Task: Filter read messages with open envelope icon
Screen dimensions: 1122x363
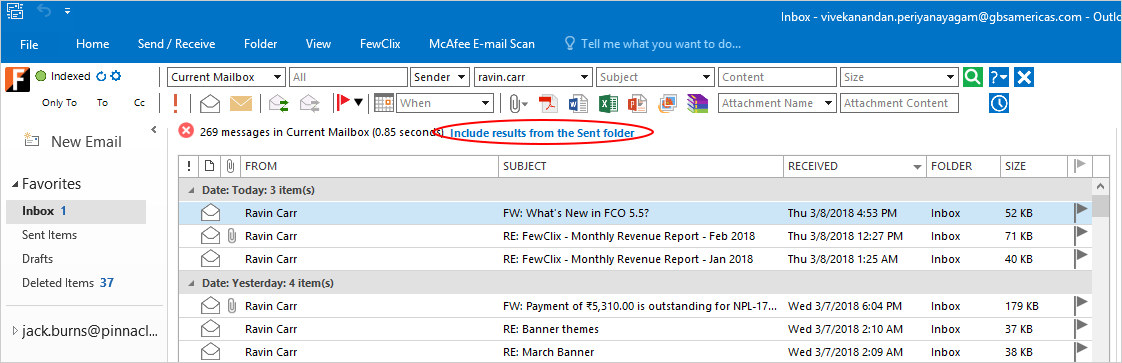Action: coord(210,103)
